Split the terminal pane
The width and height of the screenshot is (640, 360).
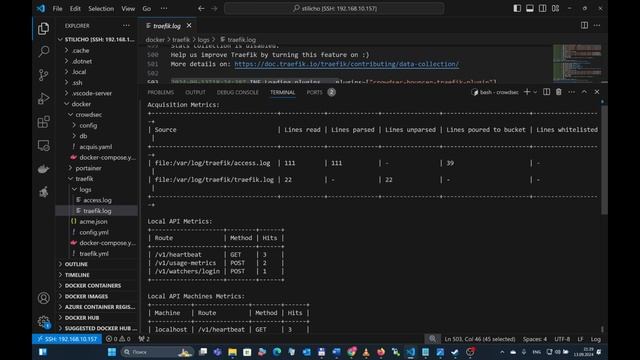(x=547, y=92)
